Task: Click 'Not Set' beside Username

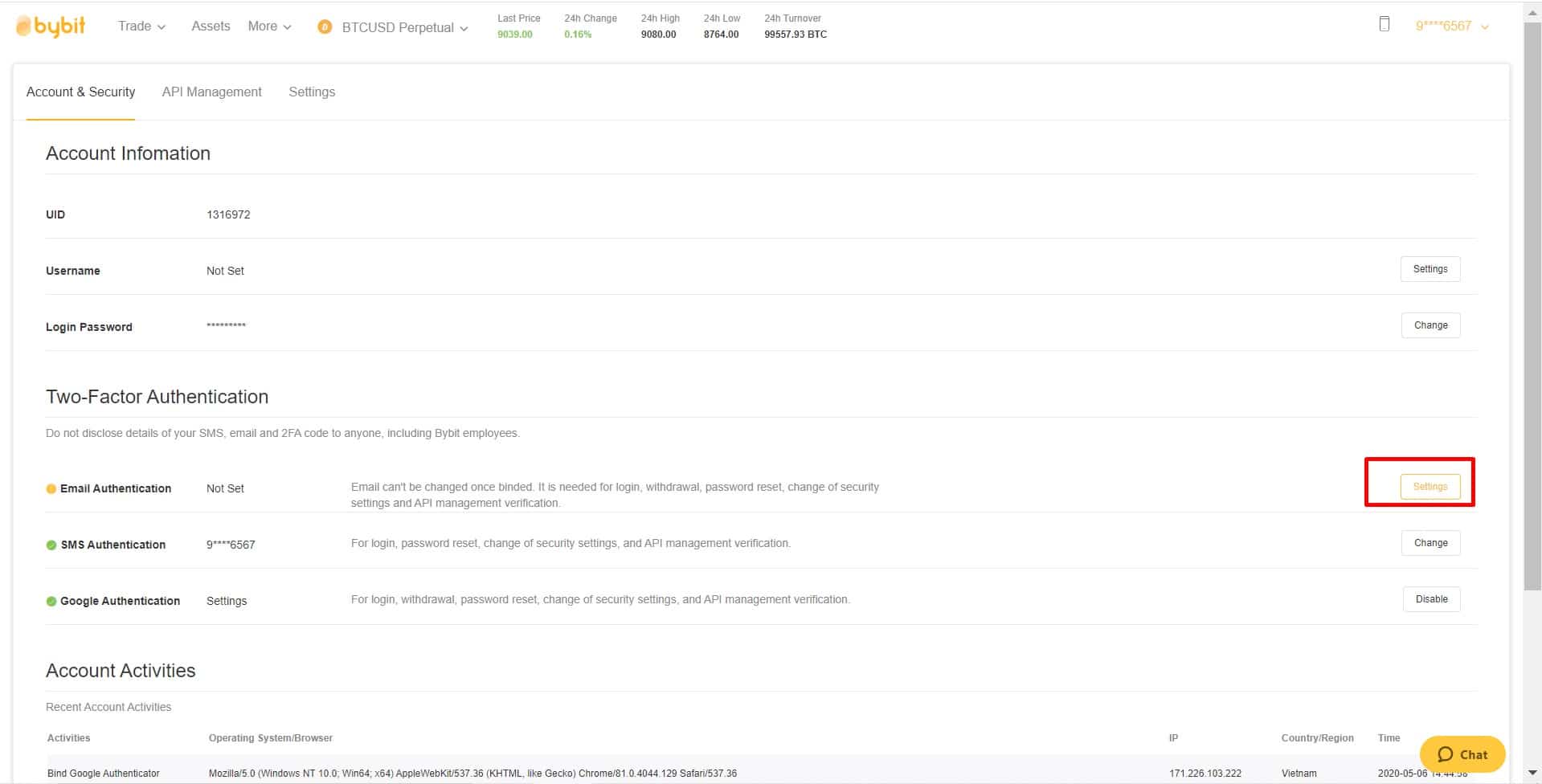Action: click(225, 271)
